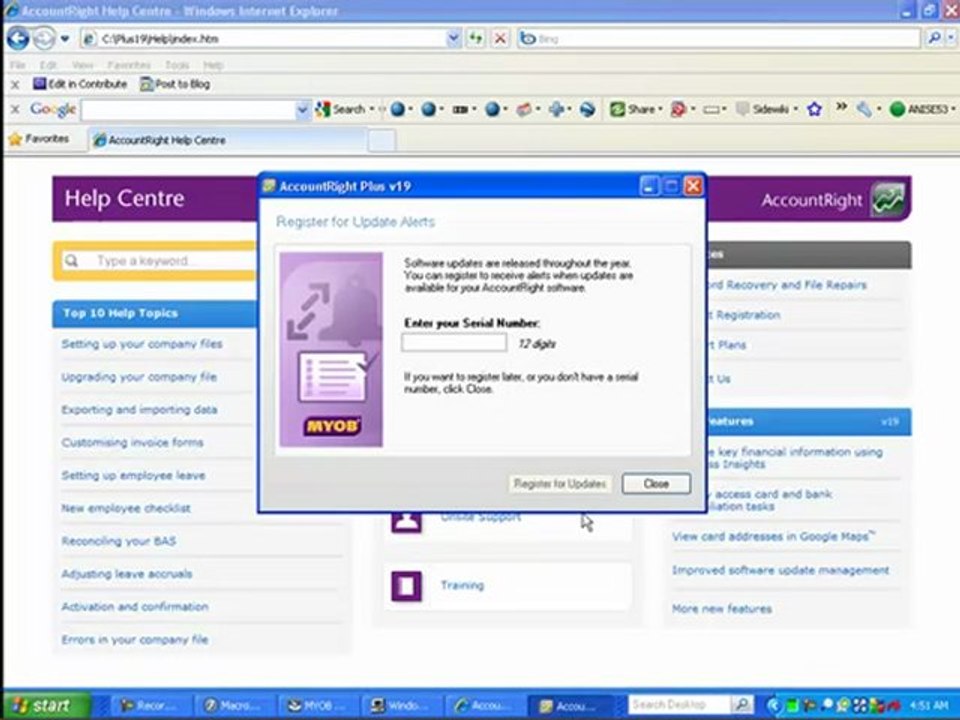The image size is (960, 720).
Task: Click the Bing search magnifier icon
Action: click(x=934, y=39)
